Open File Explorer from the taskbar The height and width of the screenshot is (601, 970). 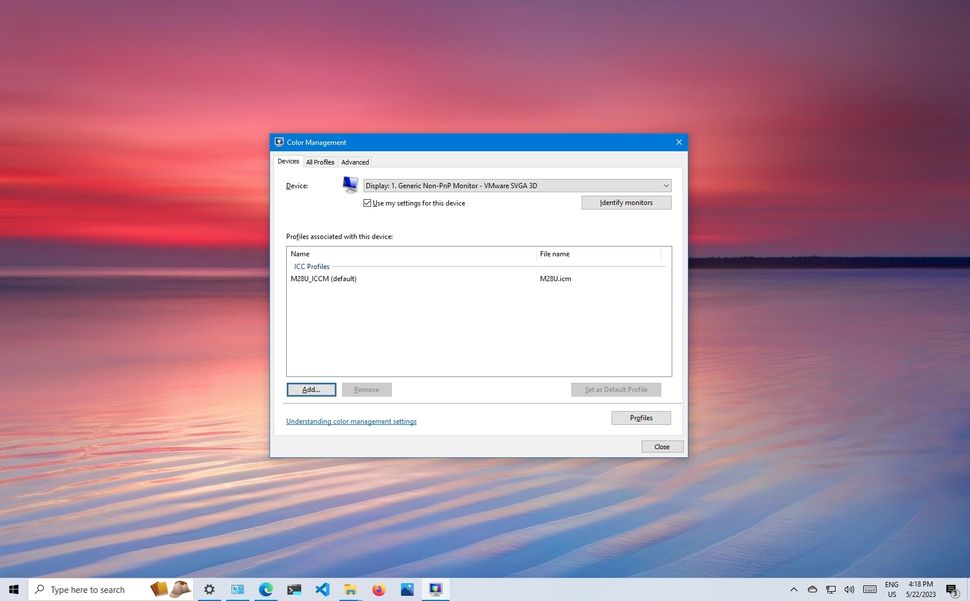(350, 590)
